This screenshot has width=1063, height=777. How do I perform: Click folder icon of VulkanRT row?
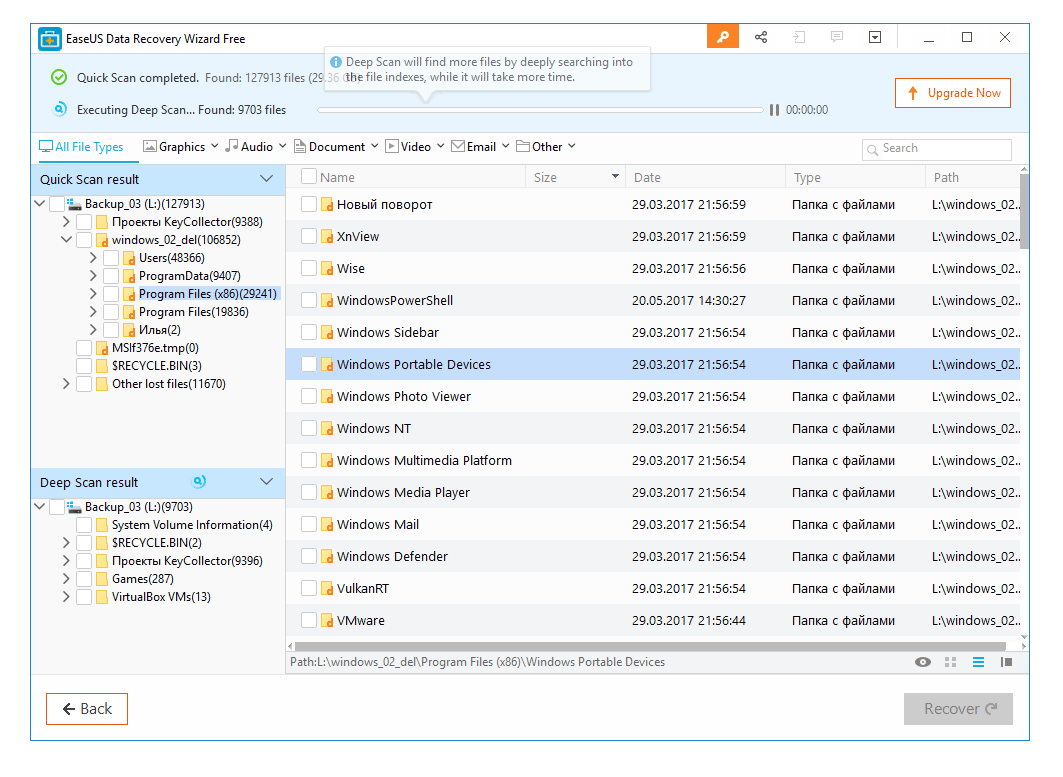(x=327, y=589)
